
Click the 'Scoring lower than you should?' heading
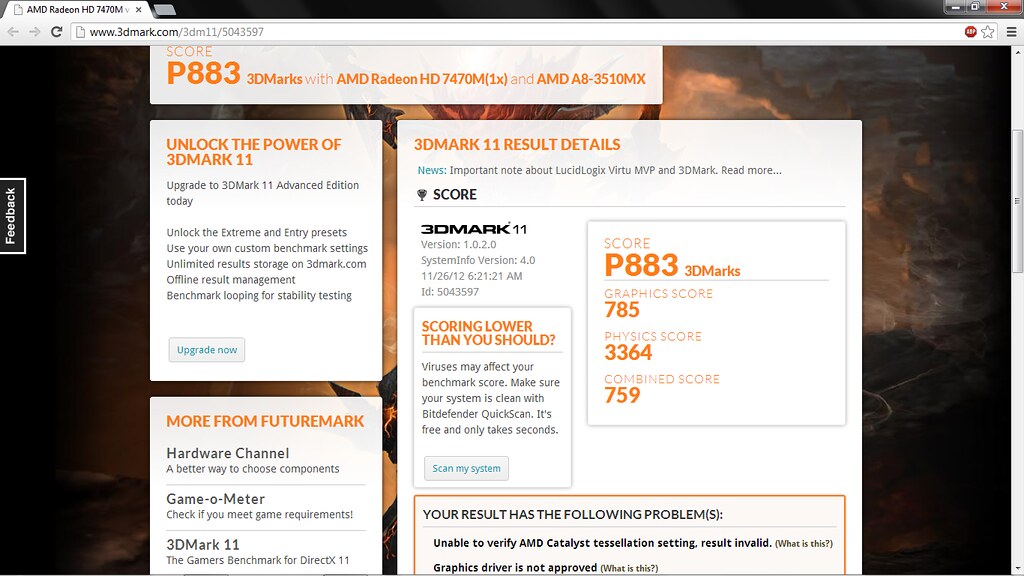coord(488,333)
